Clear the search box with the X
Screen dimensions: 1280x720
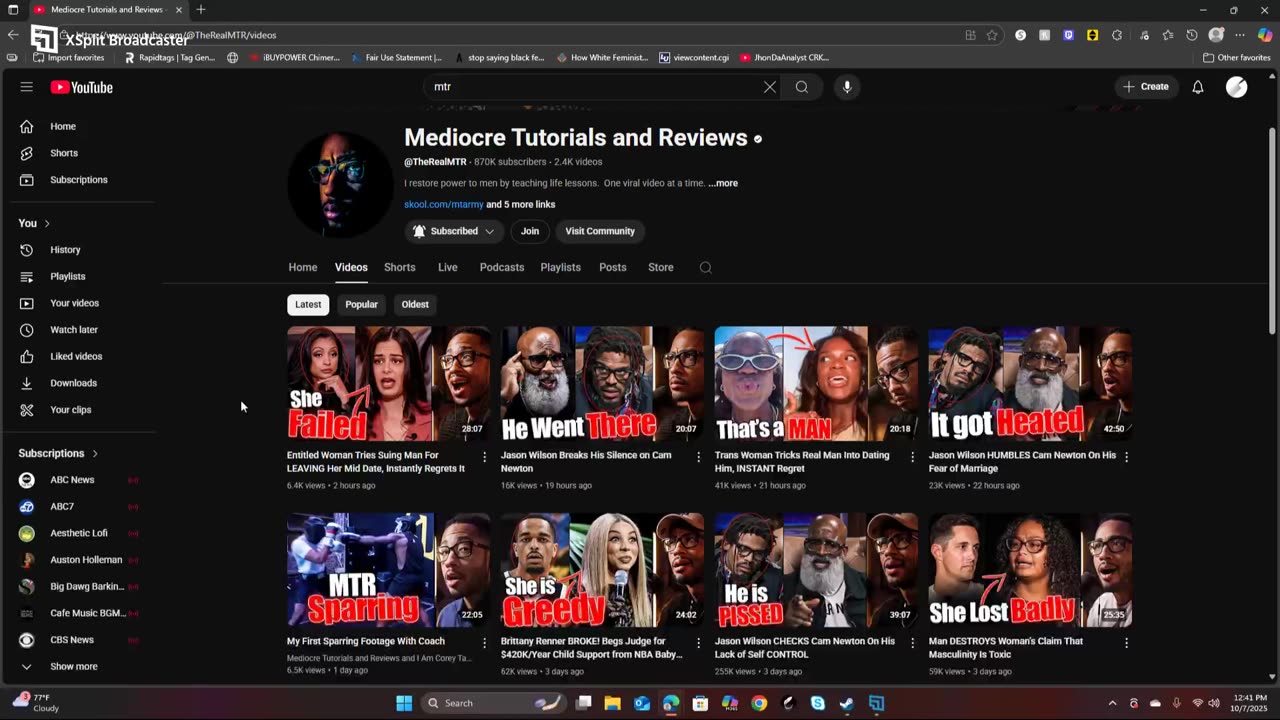pyautogui.click(x=770, y=87)
